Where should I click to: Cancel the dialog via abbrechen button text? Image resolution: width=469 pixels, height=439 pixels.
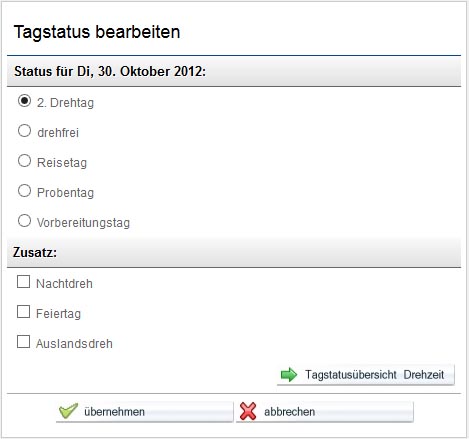coord(289,412)
